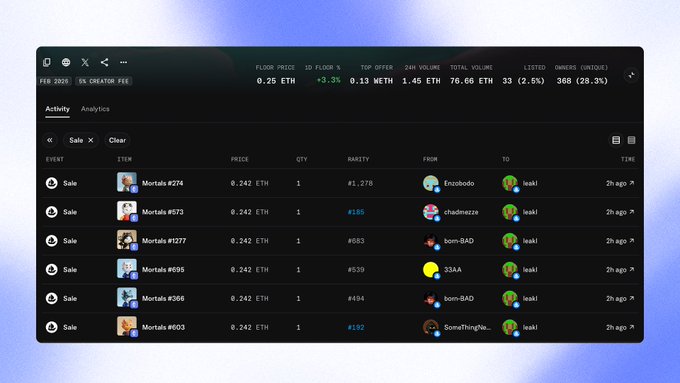Click the Mortals #603 thumbnail

(x=127, y=326)
